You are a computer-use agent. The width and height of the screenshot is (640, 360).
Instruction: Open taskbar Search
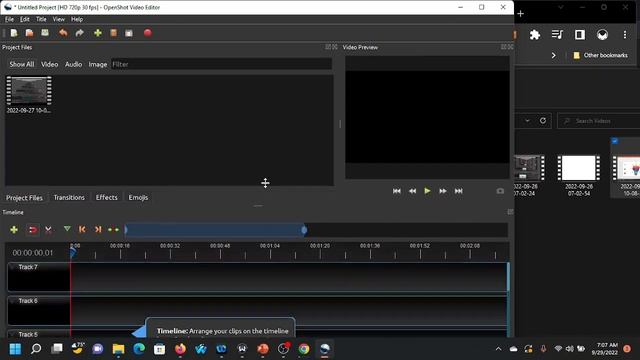(x=36, y=349)
